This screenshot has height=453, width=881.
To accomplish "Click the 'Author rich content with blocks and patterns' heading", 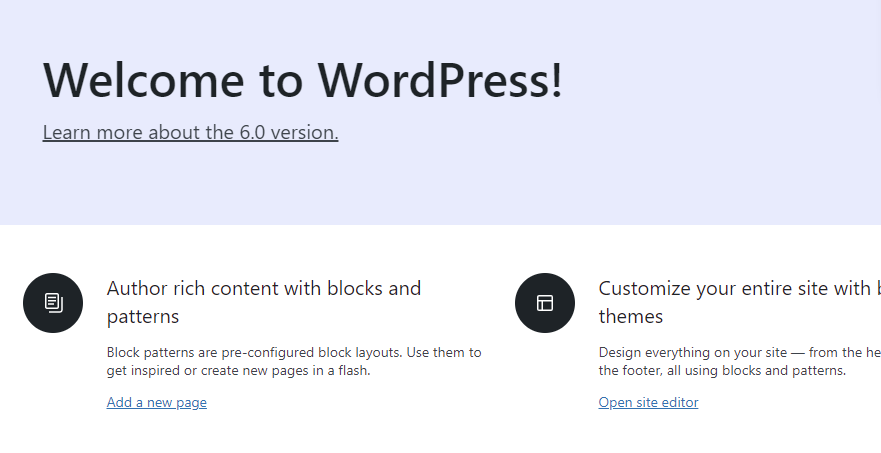I will [264, 302].
